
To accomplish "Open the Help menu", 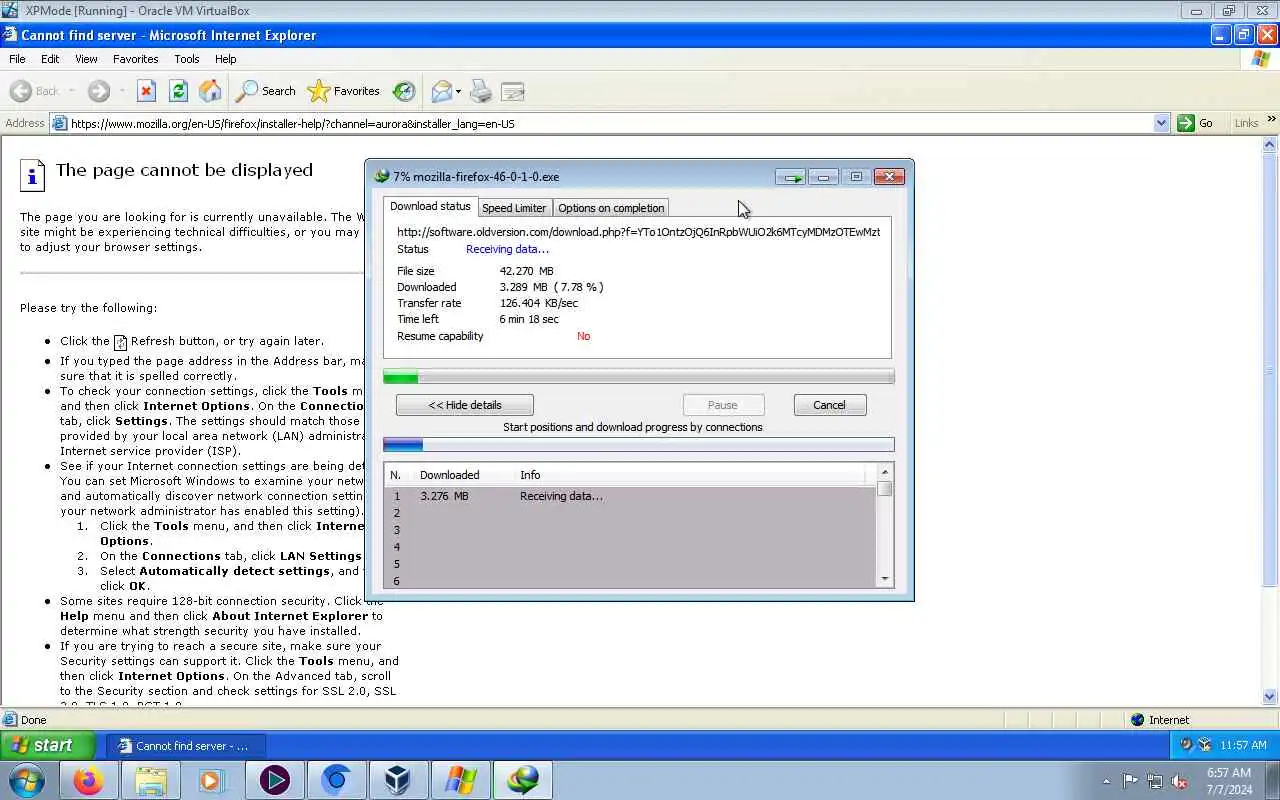I will click(225, 59).
